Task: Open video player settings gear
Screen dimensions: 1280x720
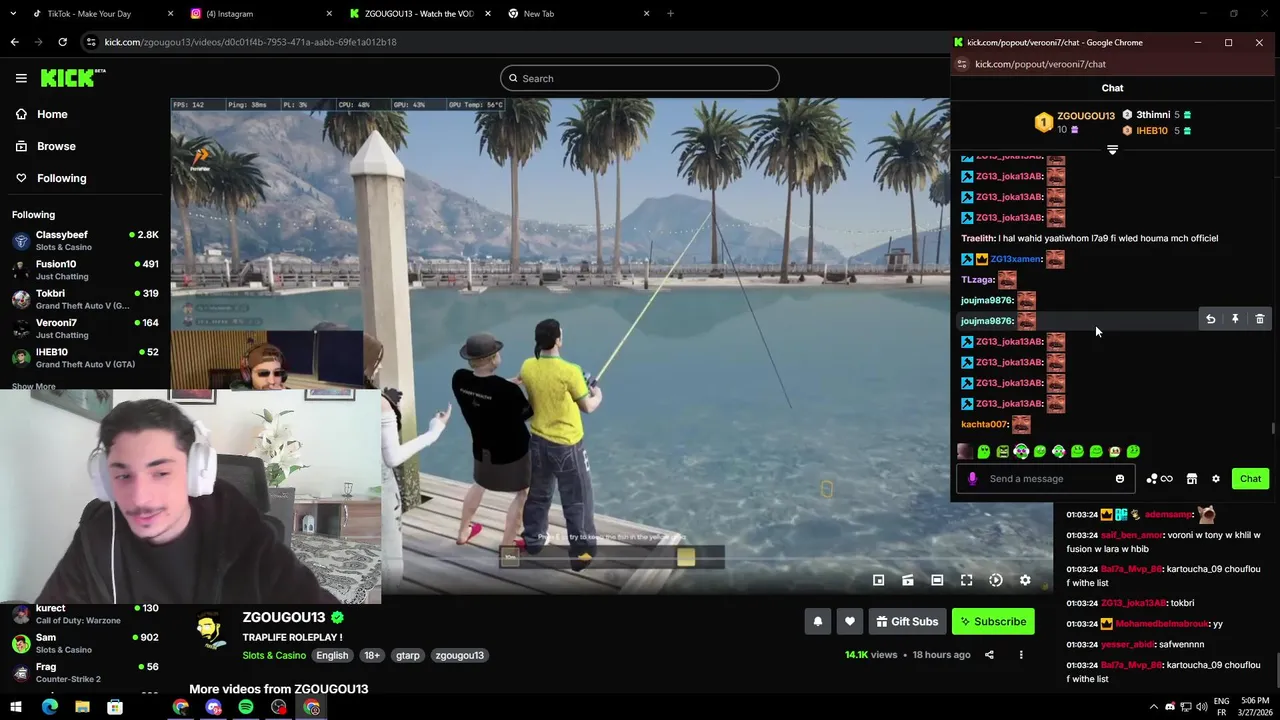Action: [x=1025, y=580]
